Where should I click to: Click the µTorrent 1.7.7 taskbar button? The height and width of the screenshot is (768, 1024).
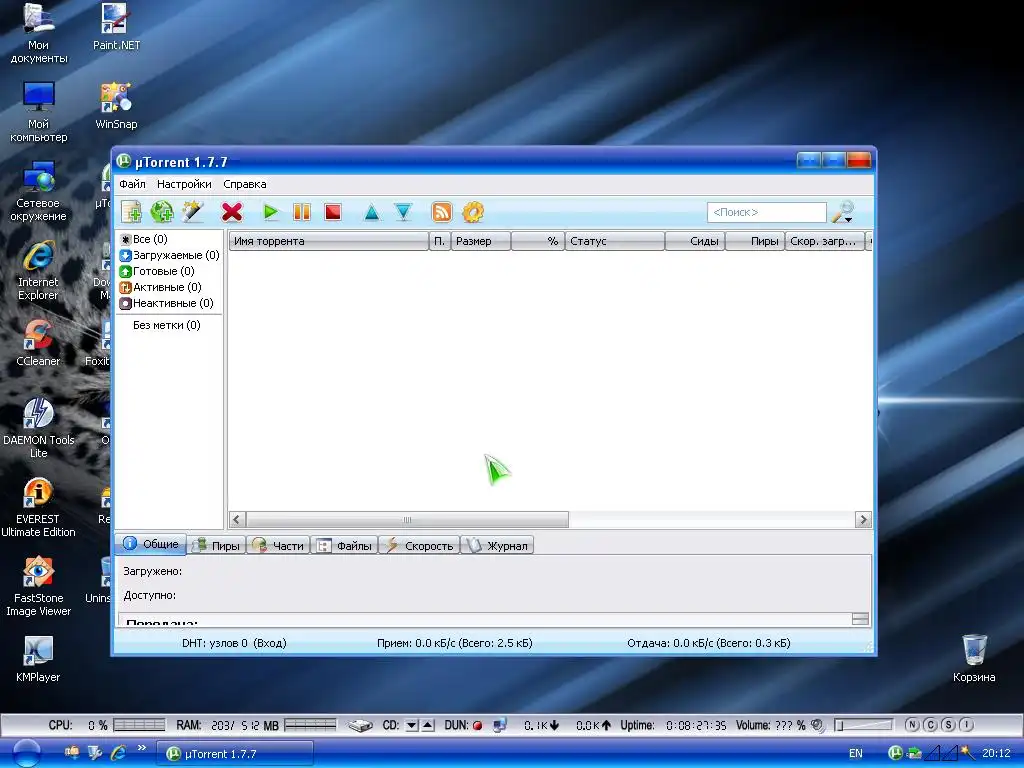[x=235, y=754]
